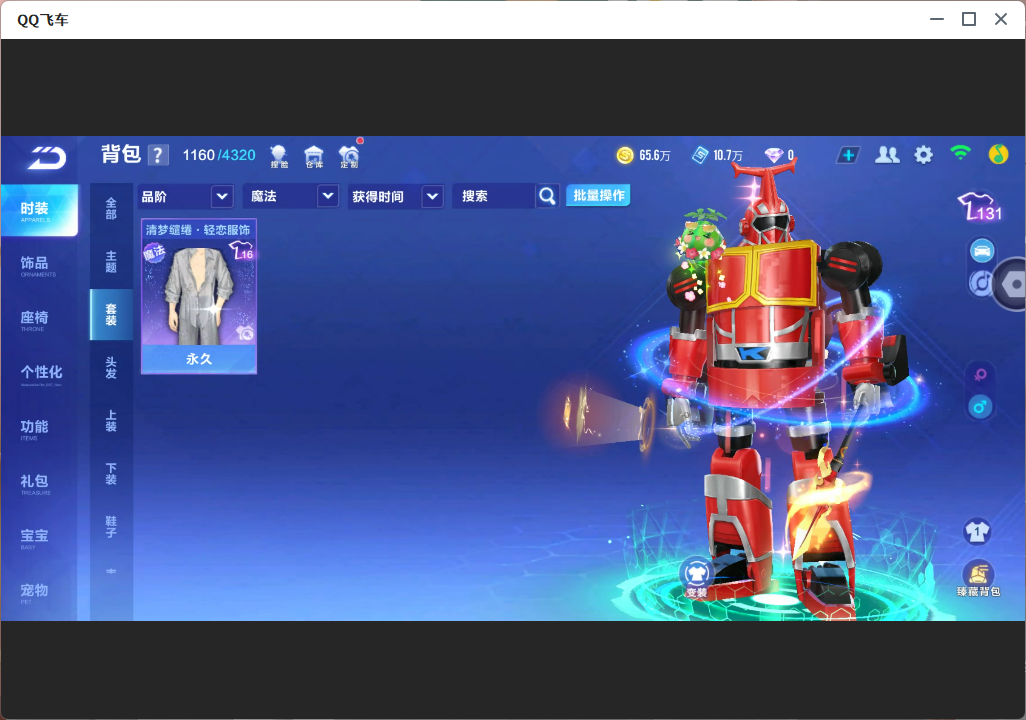This screenshot has height=720, width=1026.
Task: Click the gold coin currency icon
Action: [625, 155]
